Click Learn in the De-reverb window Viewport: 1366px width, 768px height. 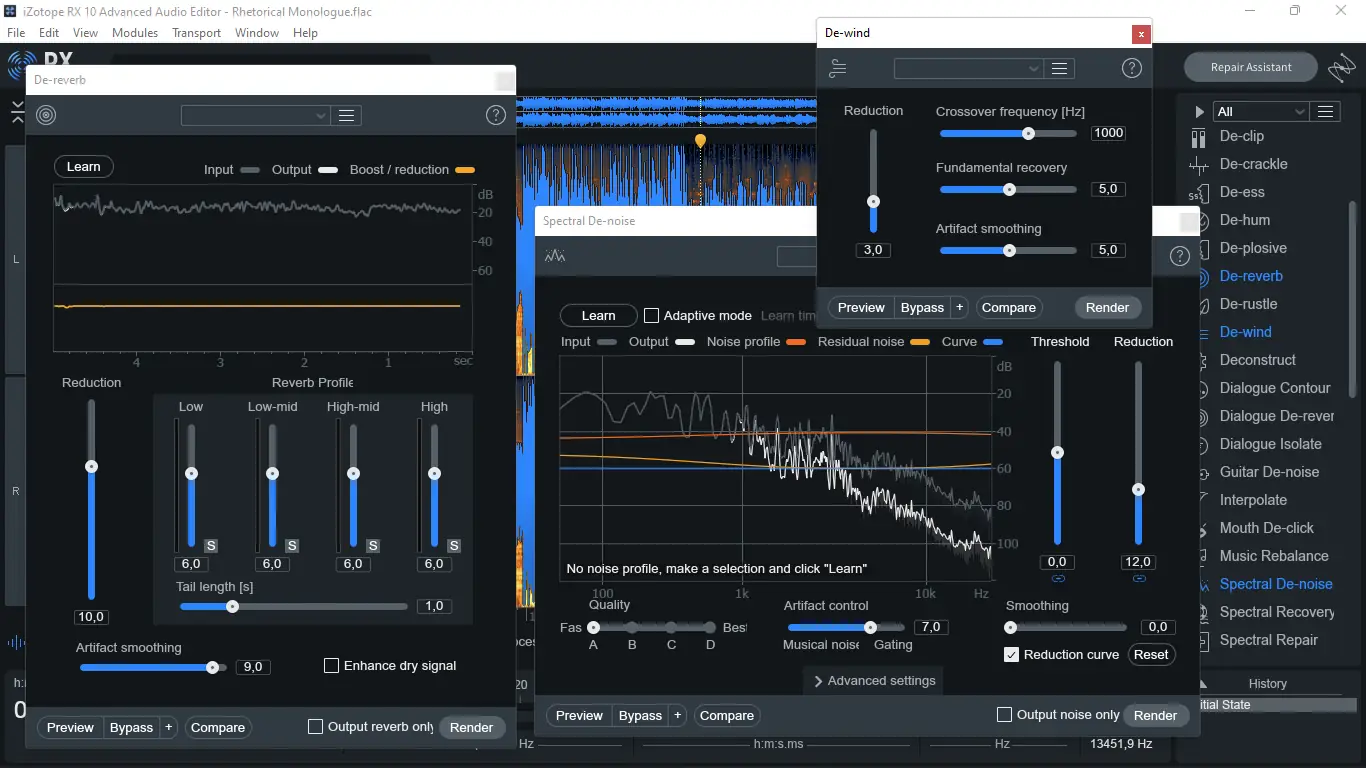(83, 167)
